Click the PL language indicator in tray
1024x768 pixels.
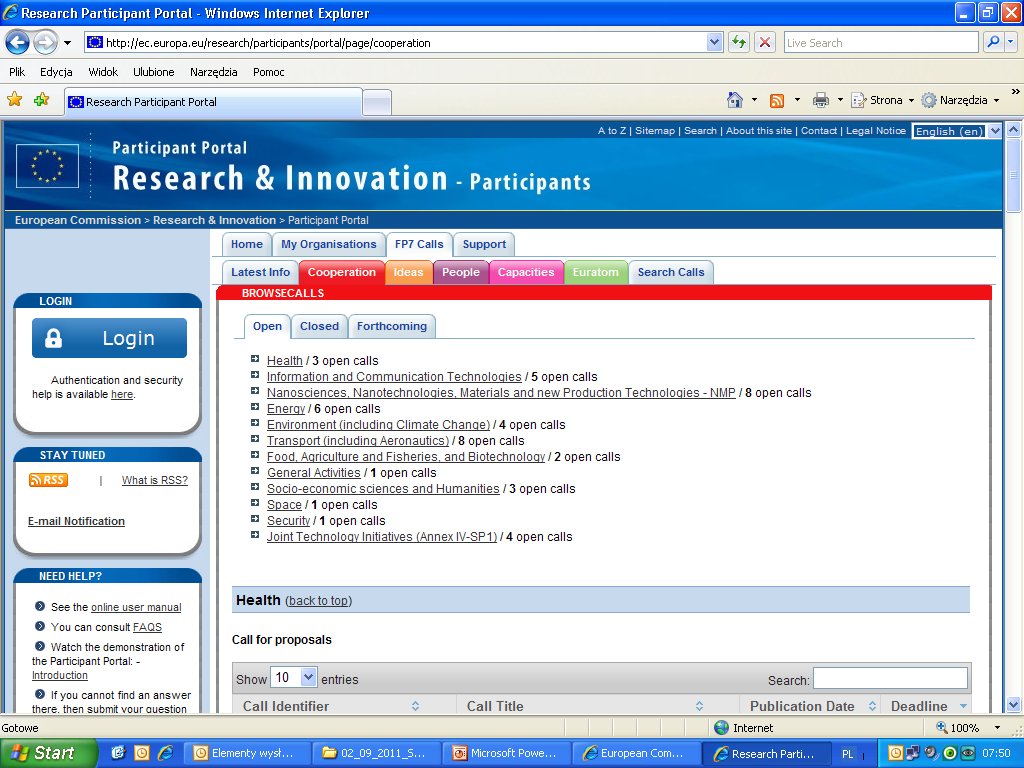click(x=847, y=754)
